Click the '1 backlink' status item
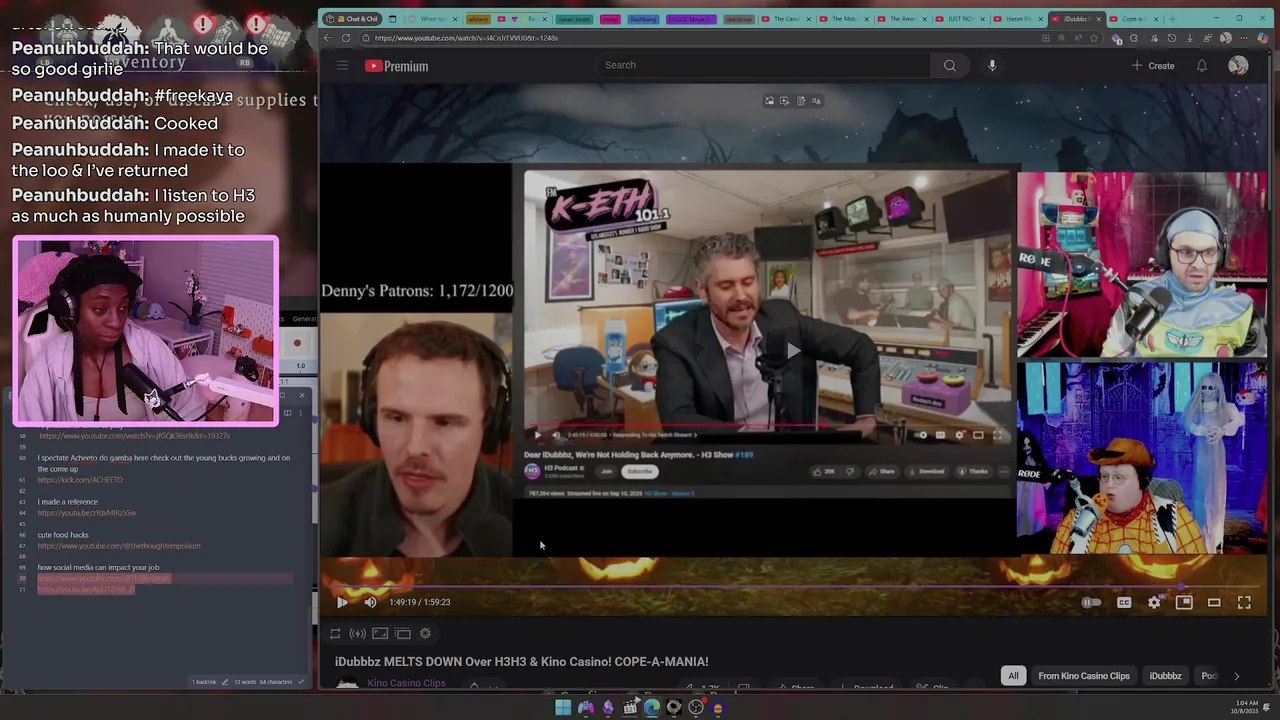This screenshot has width=1280, height=720. pos(204,682)
